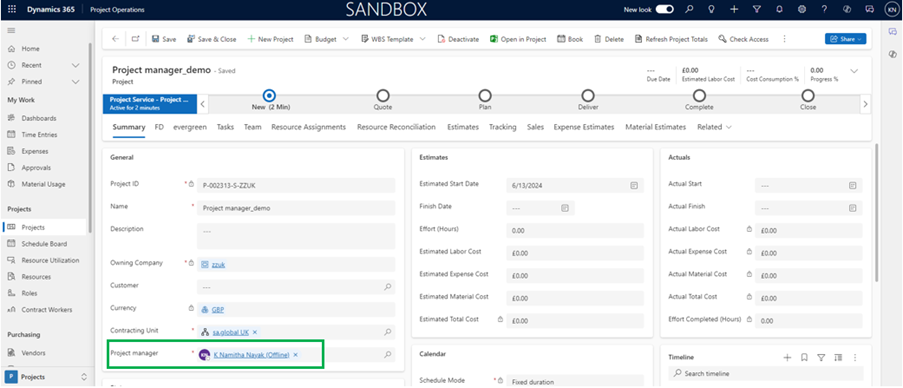Toggle the New look switch

pyautogui.click(x=665, y=9)
